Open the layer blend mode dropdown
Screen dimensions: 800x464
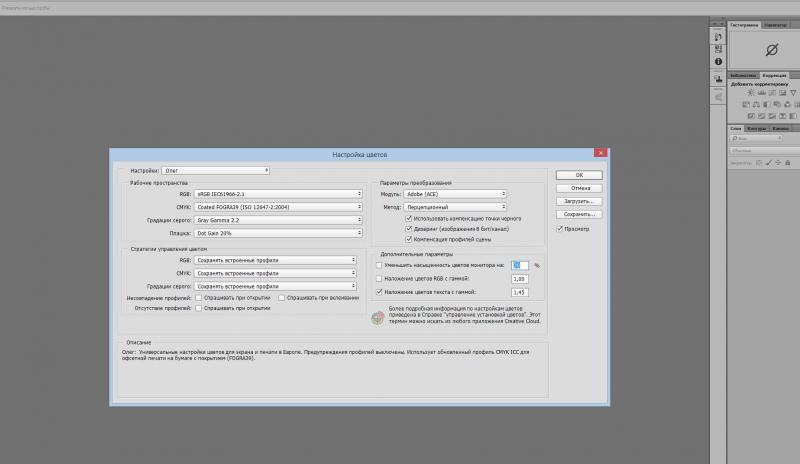pos(764,151)
